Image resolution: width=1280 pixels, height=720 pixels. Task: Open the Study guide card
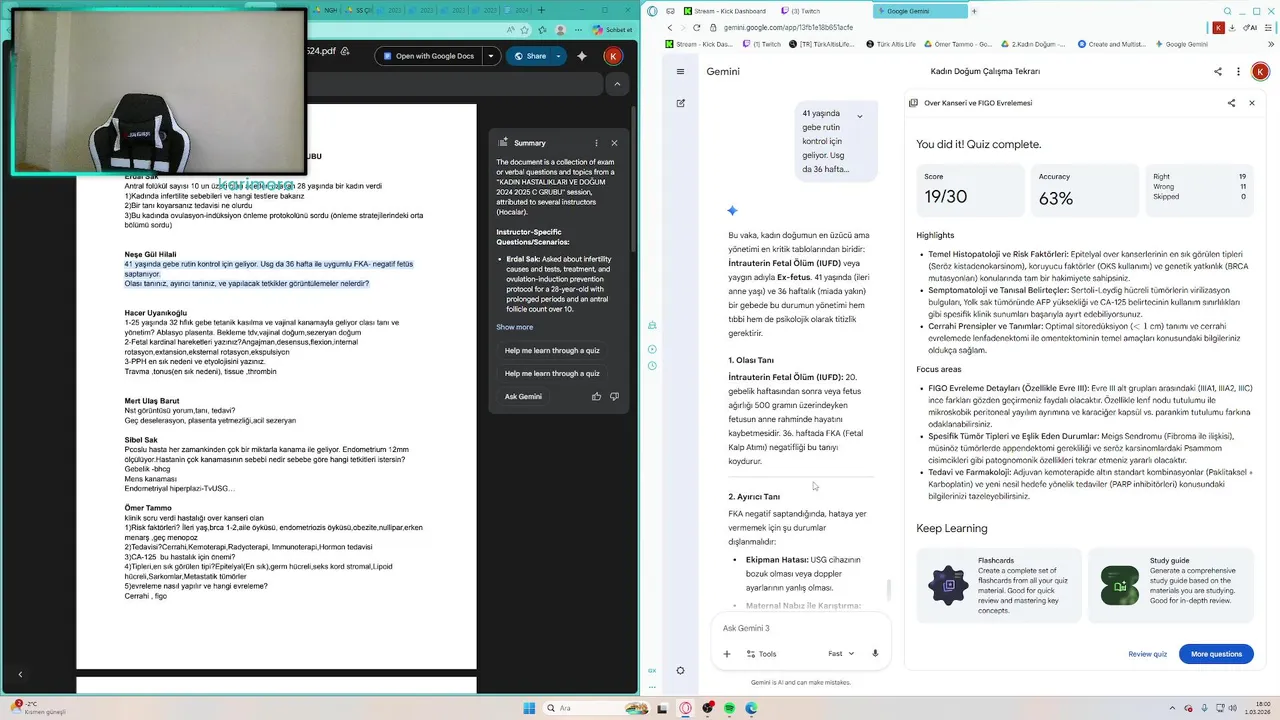(1171, 585)
